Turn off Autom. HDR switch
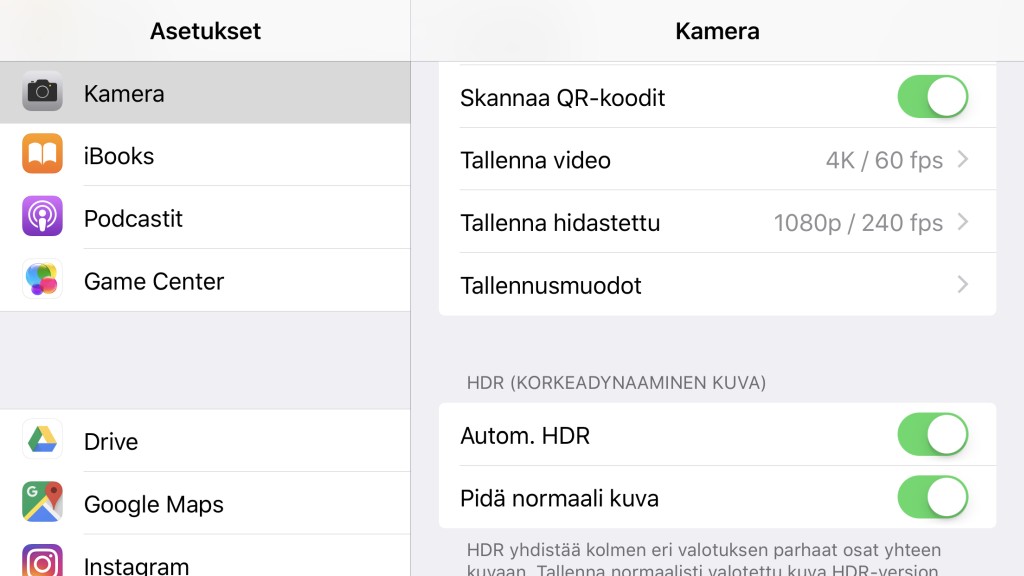1024x576 pixels. pos(933,434)
